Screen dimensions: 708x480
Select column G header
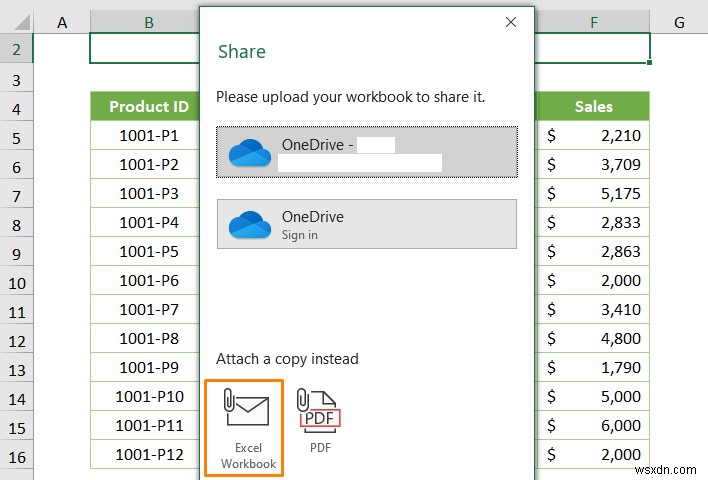[679, 22]
